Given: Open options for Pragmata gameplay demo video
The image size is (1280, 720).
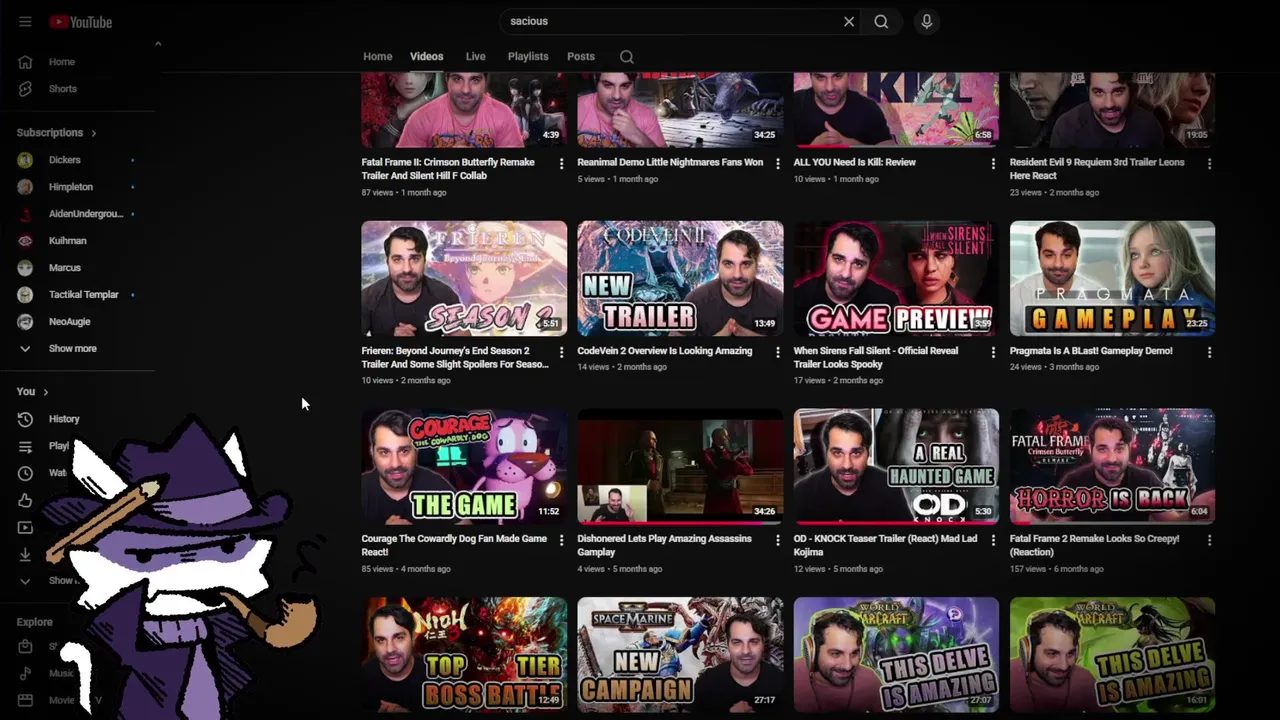Looking at the screenshot, I should coord(1209,352).
